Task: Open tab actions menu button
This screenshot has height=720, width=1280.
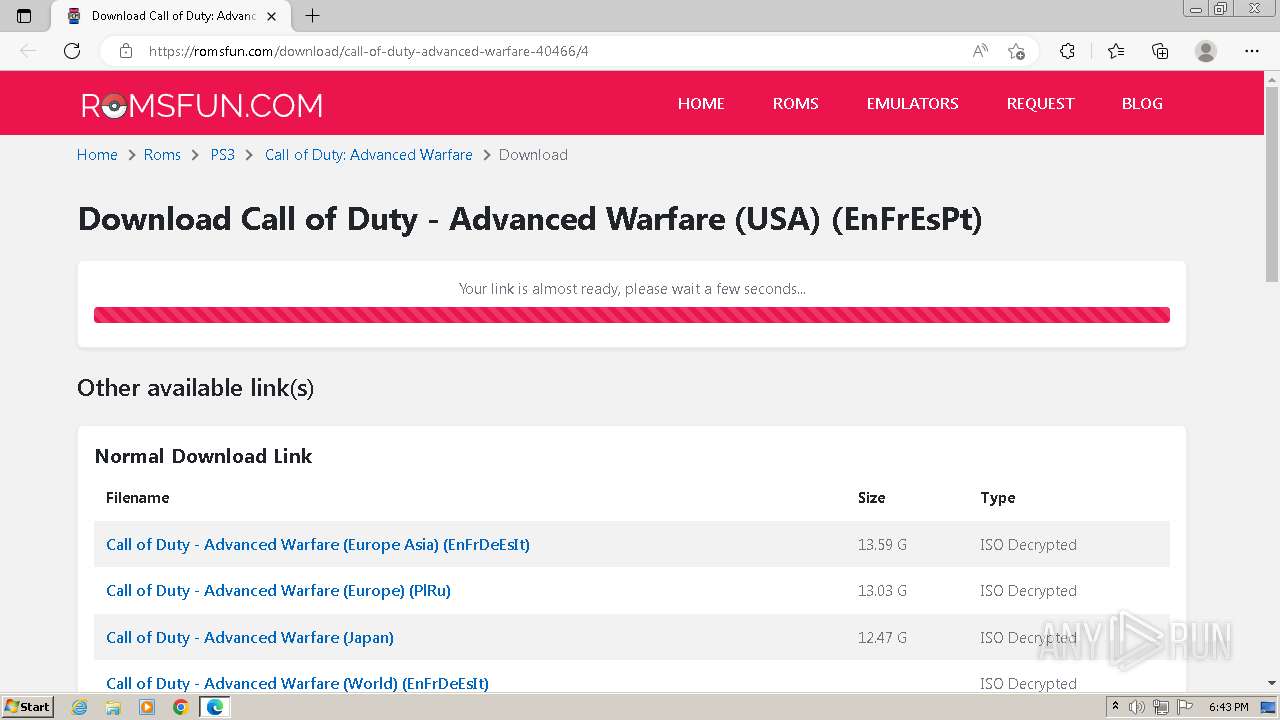Action: [24, 16]
